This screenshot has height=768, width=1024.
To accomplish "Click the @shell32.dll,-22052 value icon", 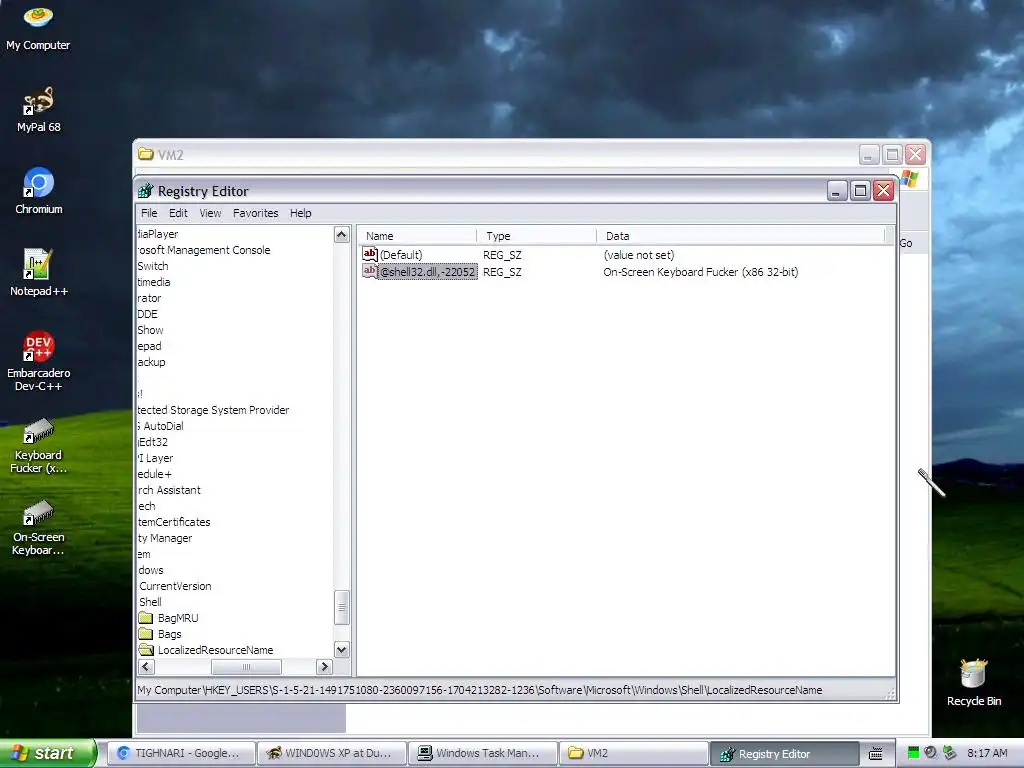I will [370, 271].
